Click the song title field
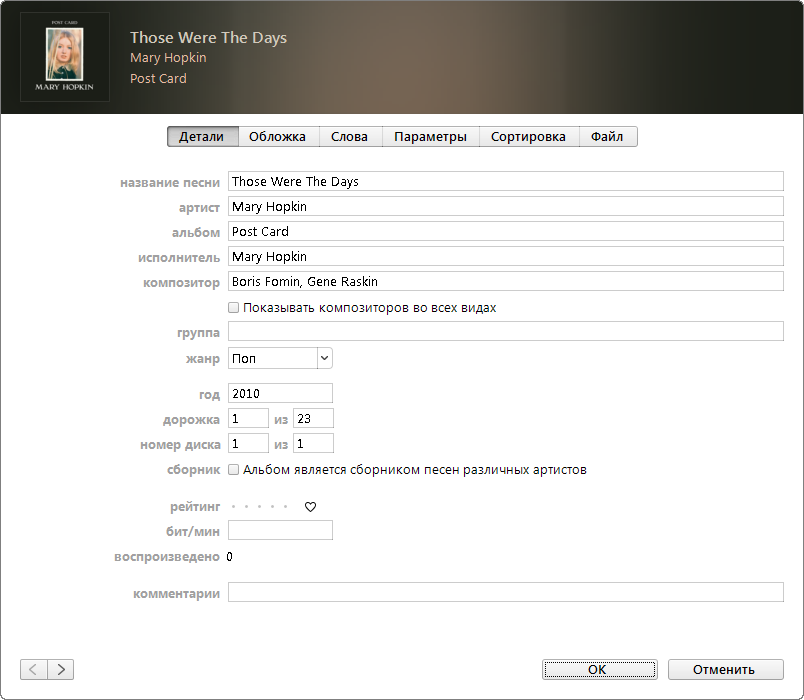 coord(505,181)
